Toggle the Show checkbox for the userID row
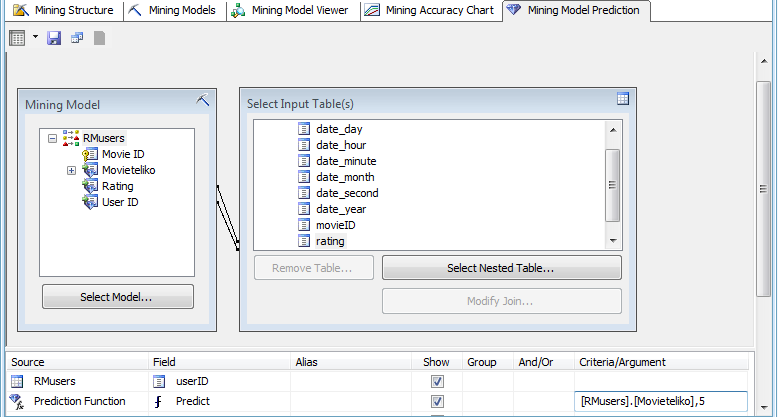778x417 pixels. pos(437,381)
